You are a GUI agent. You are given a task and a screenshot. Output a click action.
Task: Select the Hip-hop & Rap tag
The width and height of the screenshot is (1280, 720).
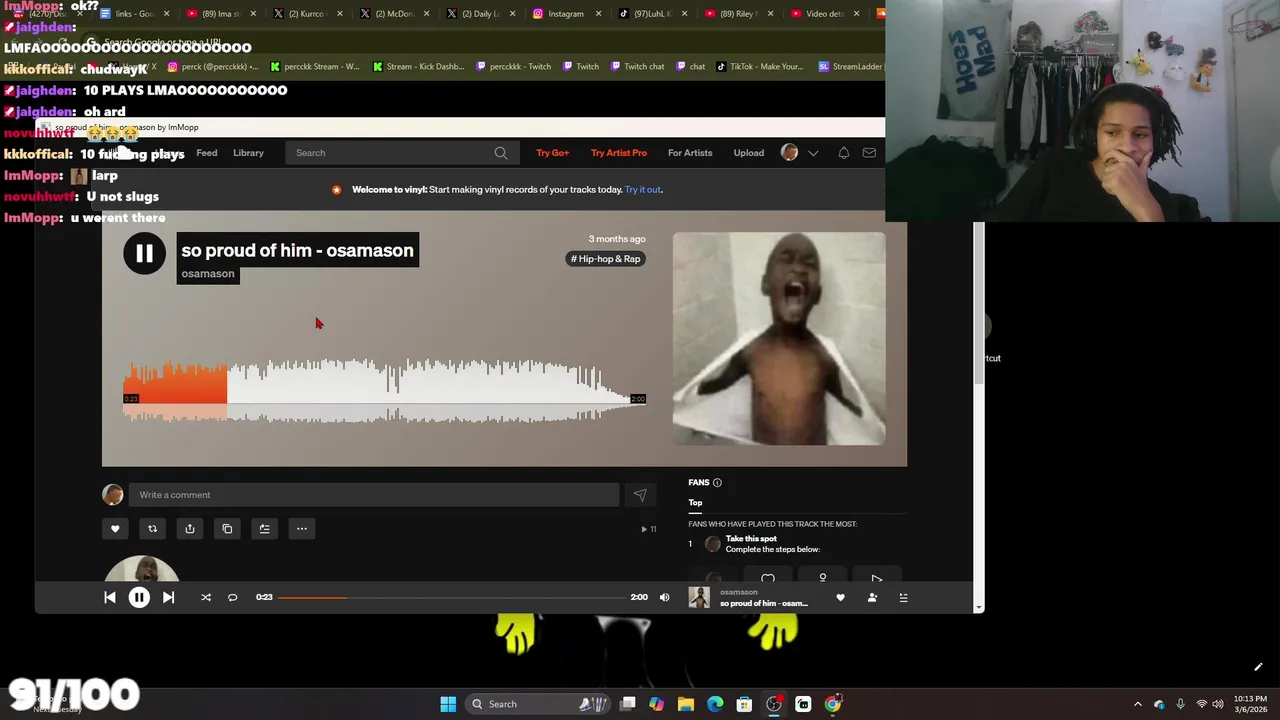point(606,259)
